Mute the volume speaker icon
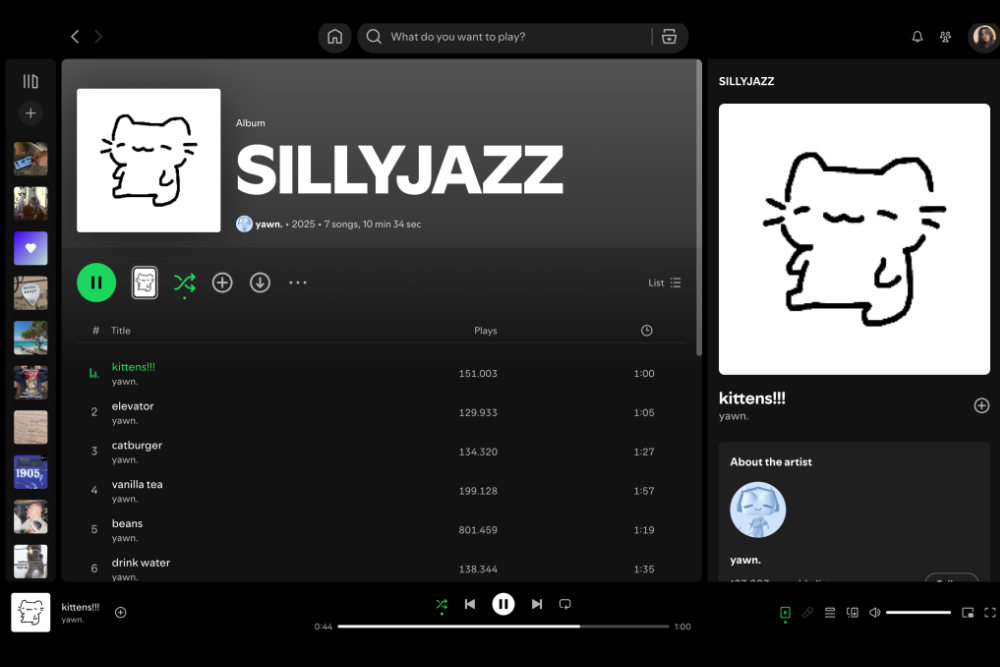Screen dimensions: 1000x667 click(874, 612)
